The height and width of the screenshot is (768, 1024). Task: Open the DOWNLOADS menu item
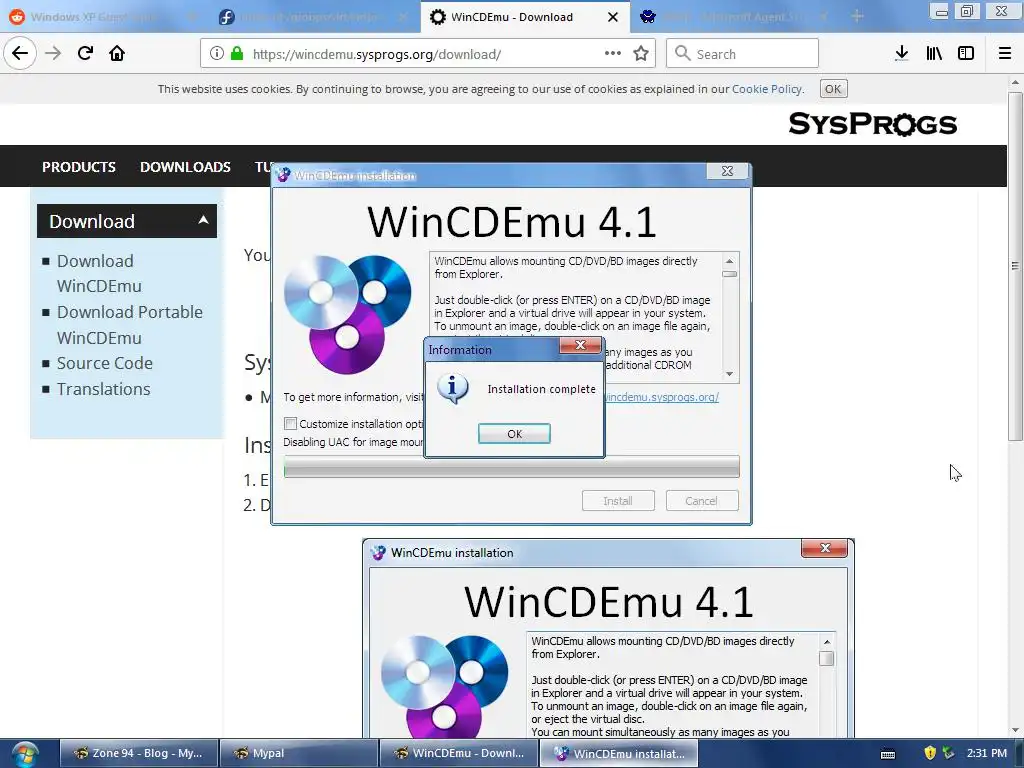tap(185, 167)
